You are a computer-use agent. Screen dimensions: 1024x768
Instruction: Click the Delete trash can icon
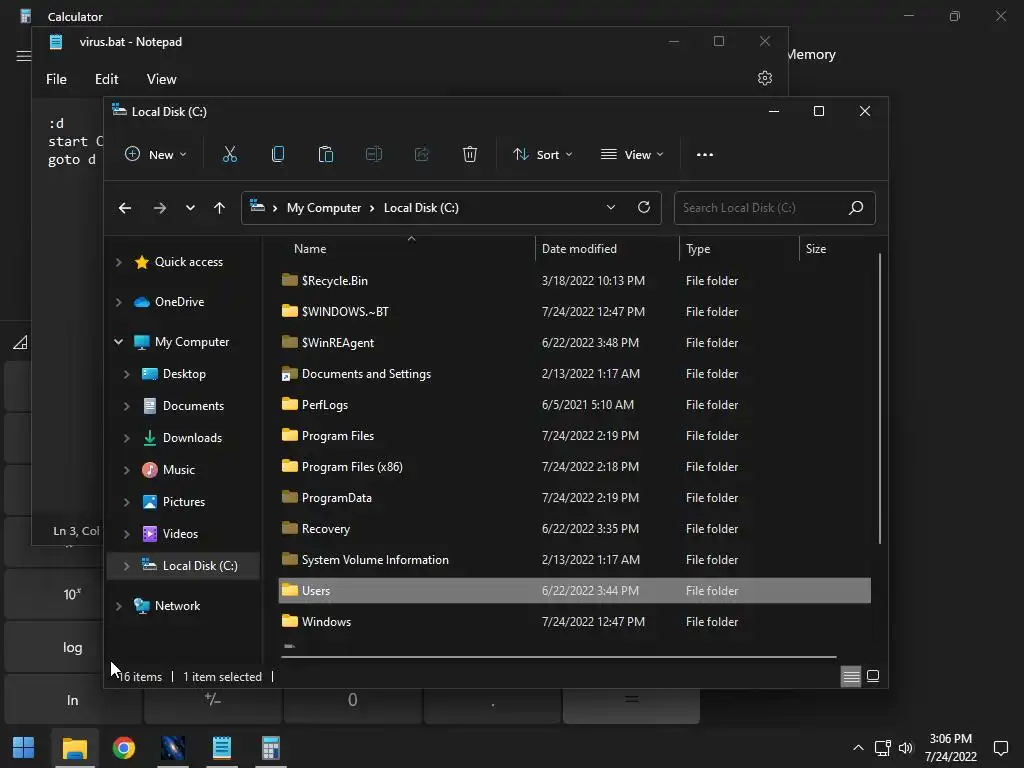click(470, 155)
